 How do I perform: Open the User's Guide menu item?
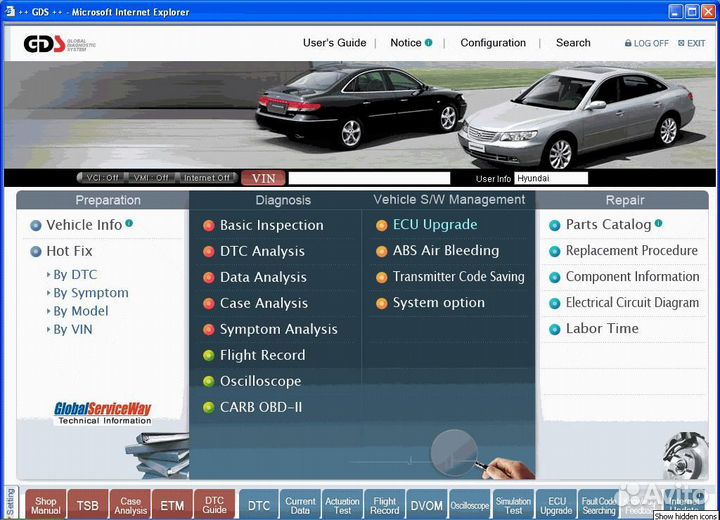[x=334, y=43]
